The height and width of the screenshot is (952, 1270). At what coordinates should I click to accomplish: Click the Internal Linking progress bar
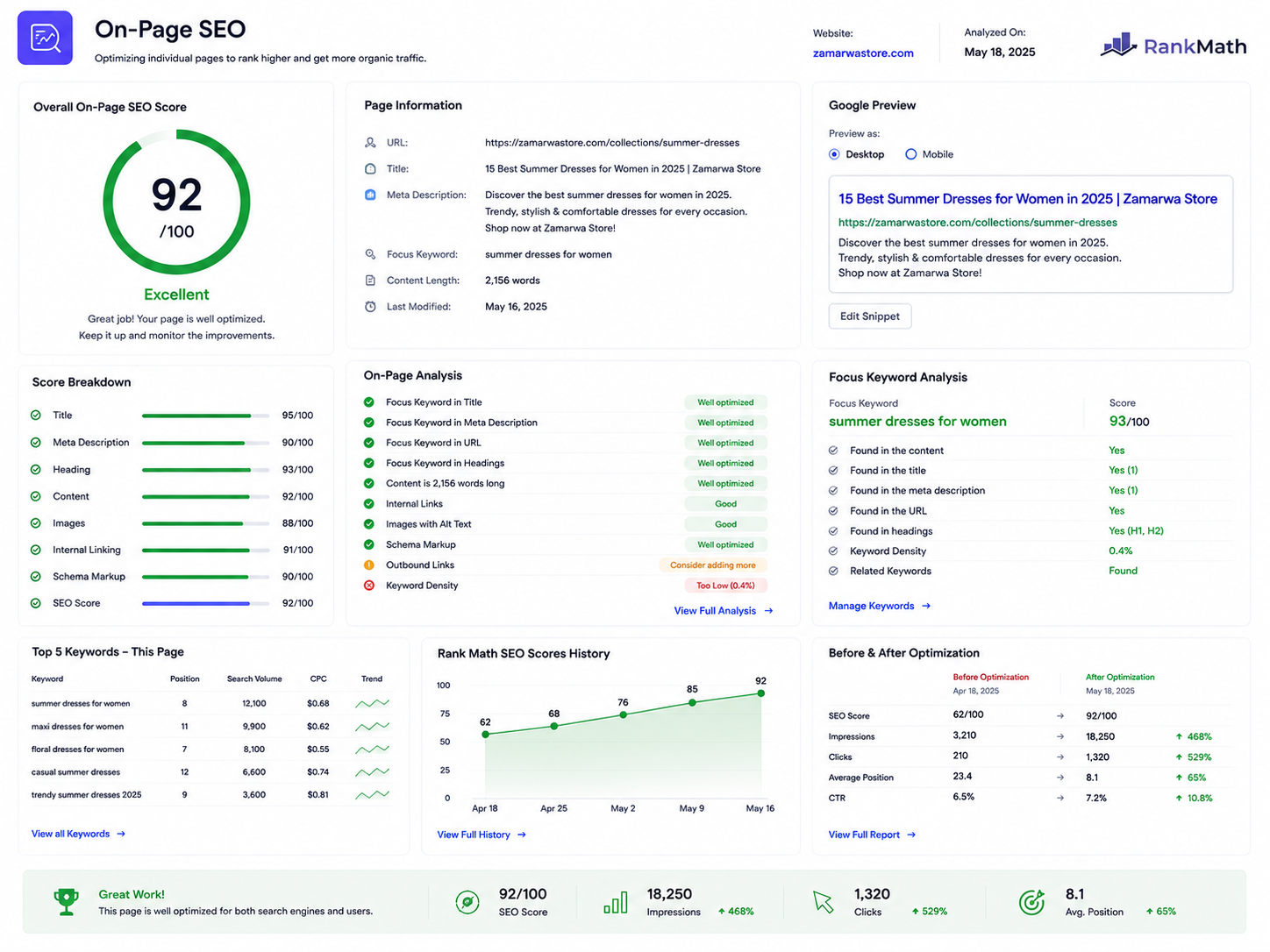205,551
